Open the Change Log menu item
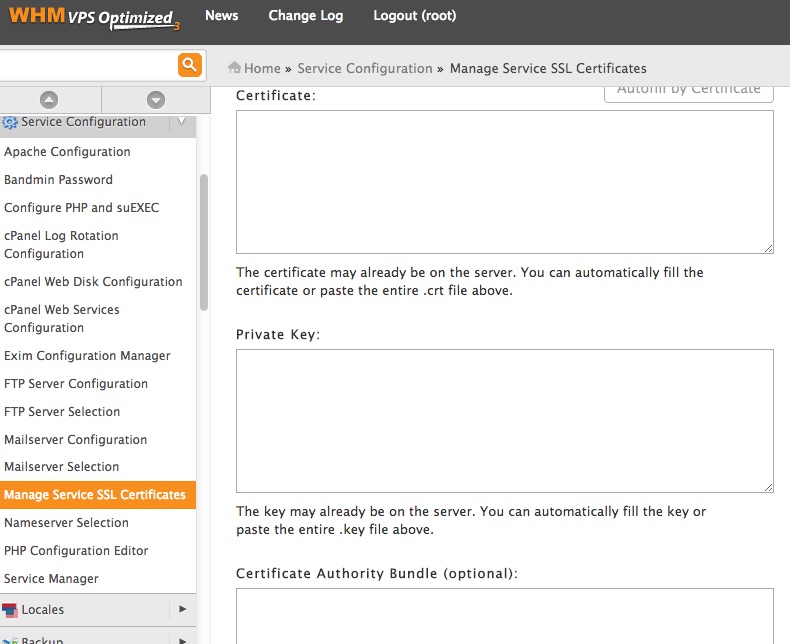Viewport: 790px width, 644px height. 305,16
